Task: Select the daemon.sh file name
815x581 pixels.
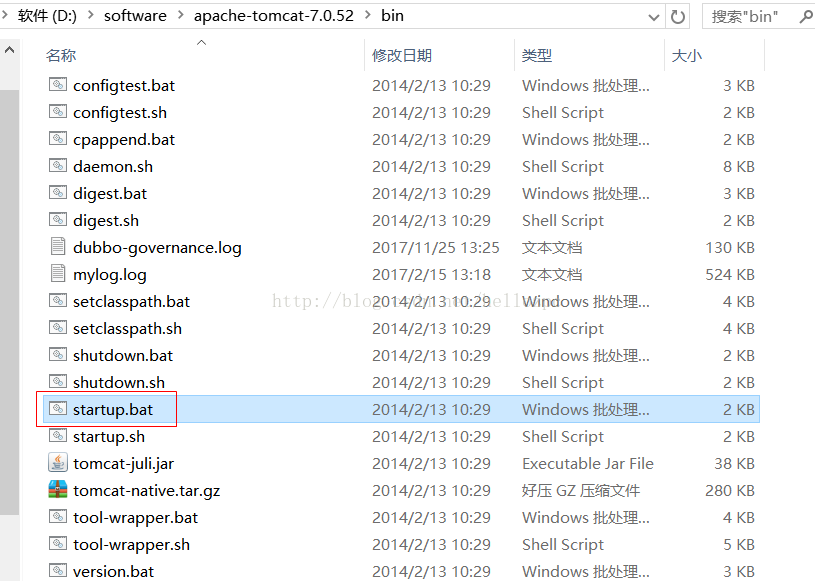Action: (x=113, y=166)
